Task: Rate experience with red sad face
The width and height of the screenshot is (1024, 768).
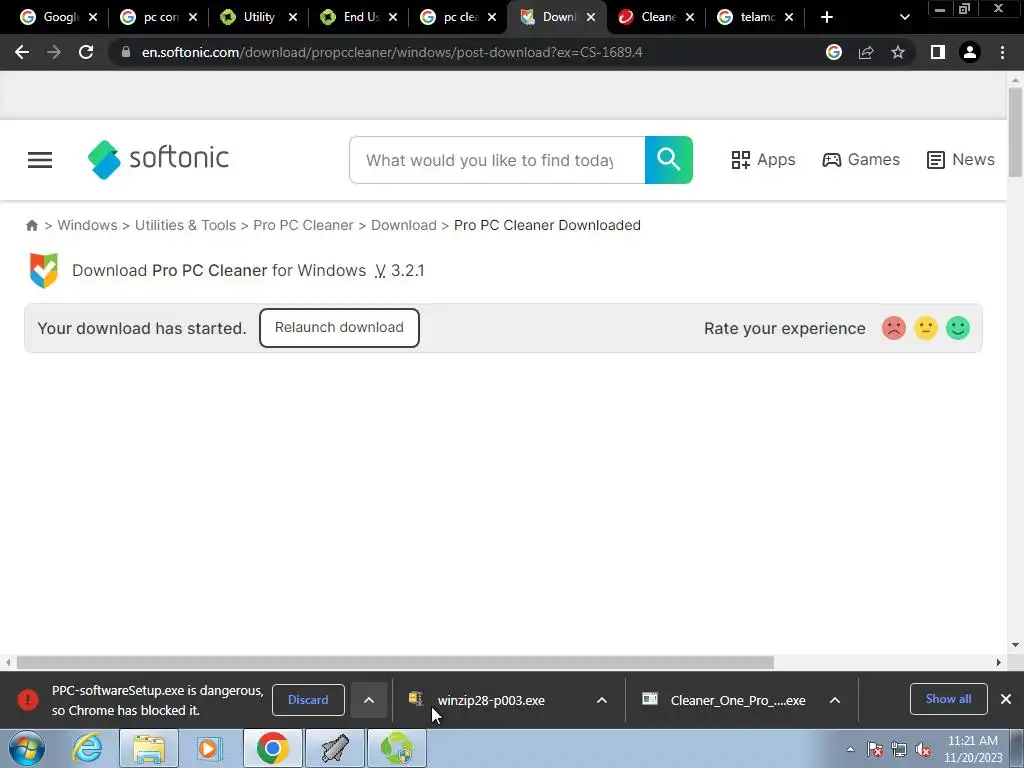Action: point(893,328)
